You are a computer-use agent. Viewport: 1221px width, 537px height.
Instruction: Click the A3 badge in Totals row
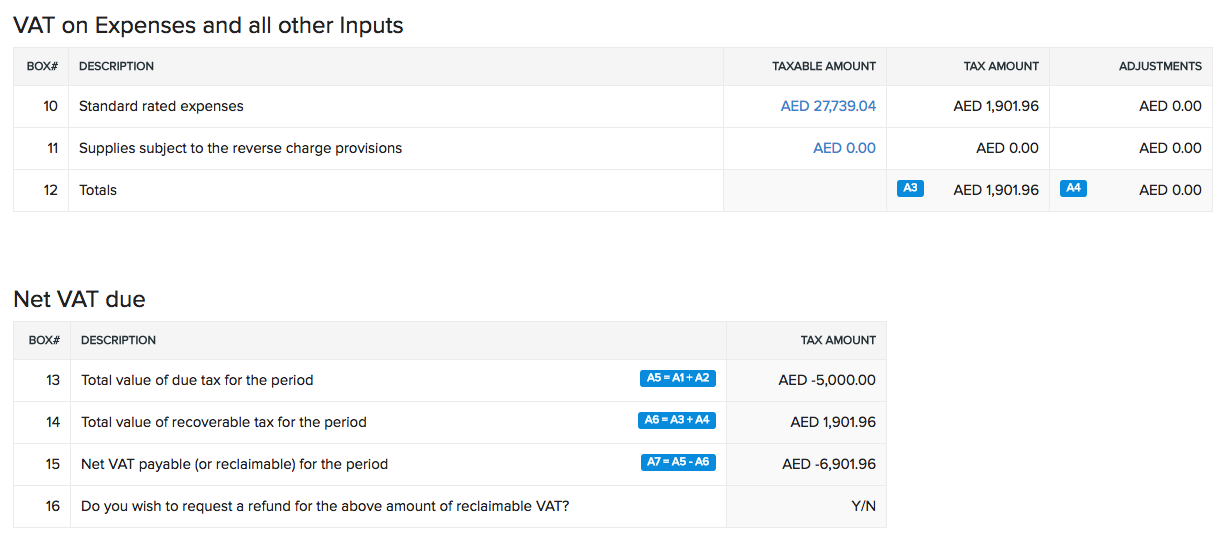click(910, 188)
